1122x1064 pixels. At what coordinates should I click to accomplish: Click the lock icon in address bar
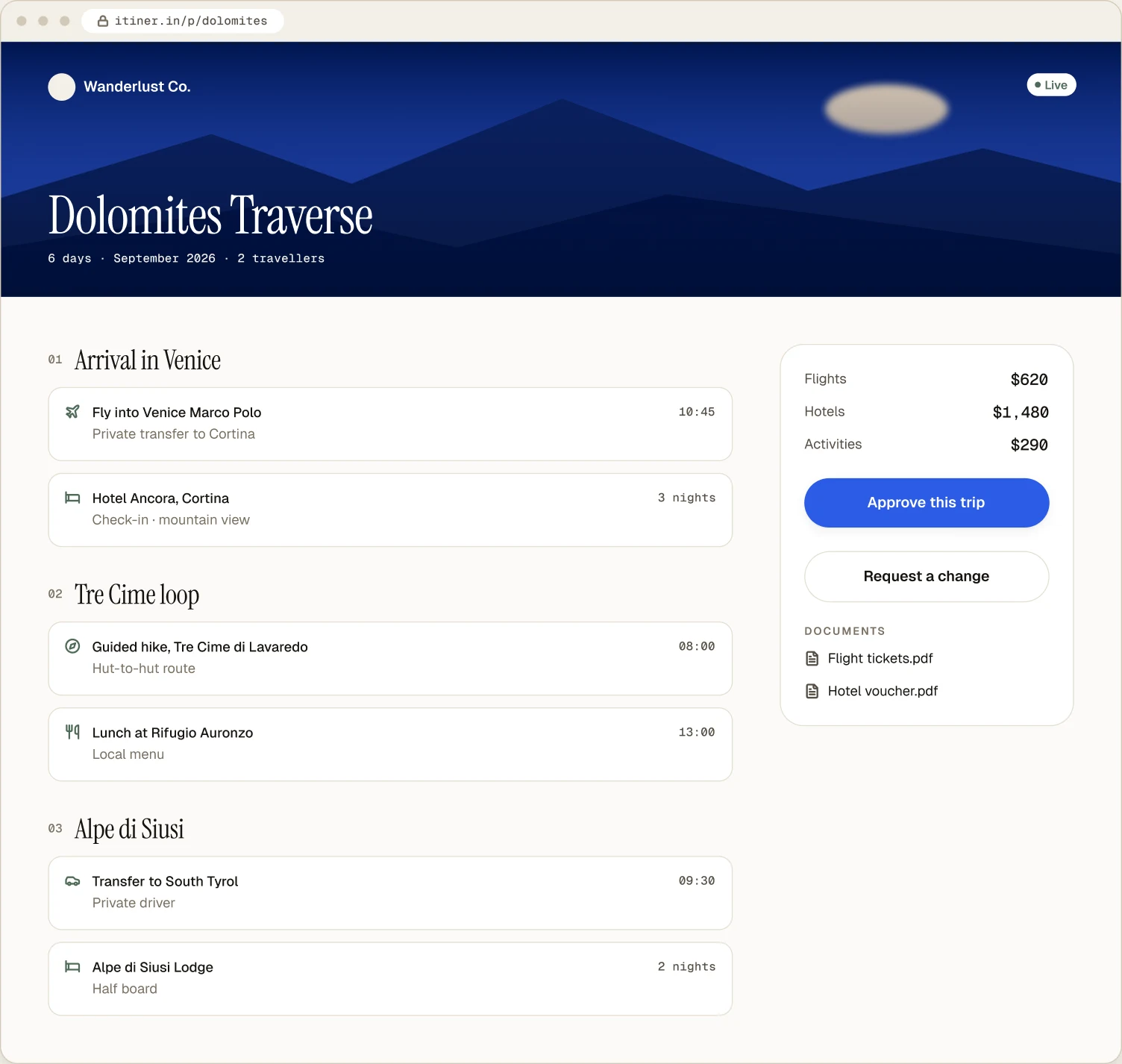tap(103, 21)
